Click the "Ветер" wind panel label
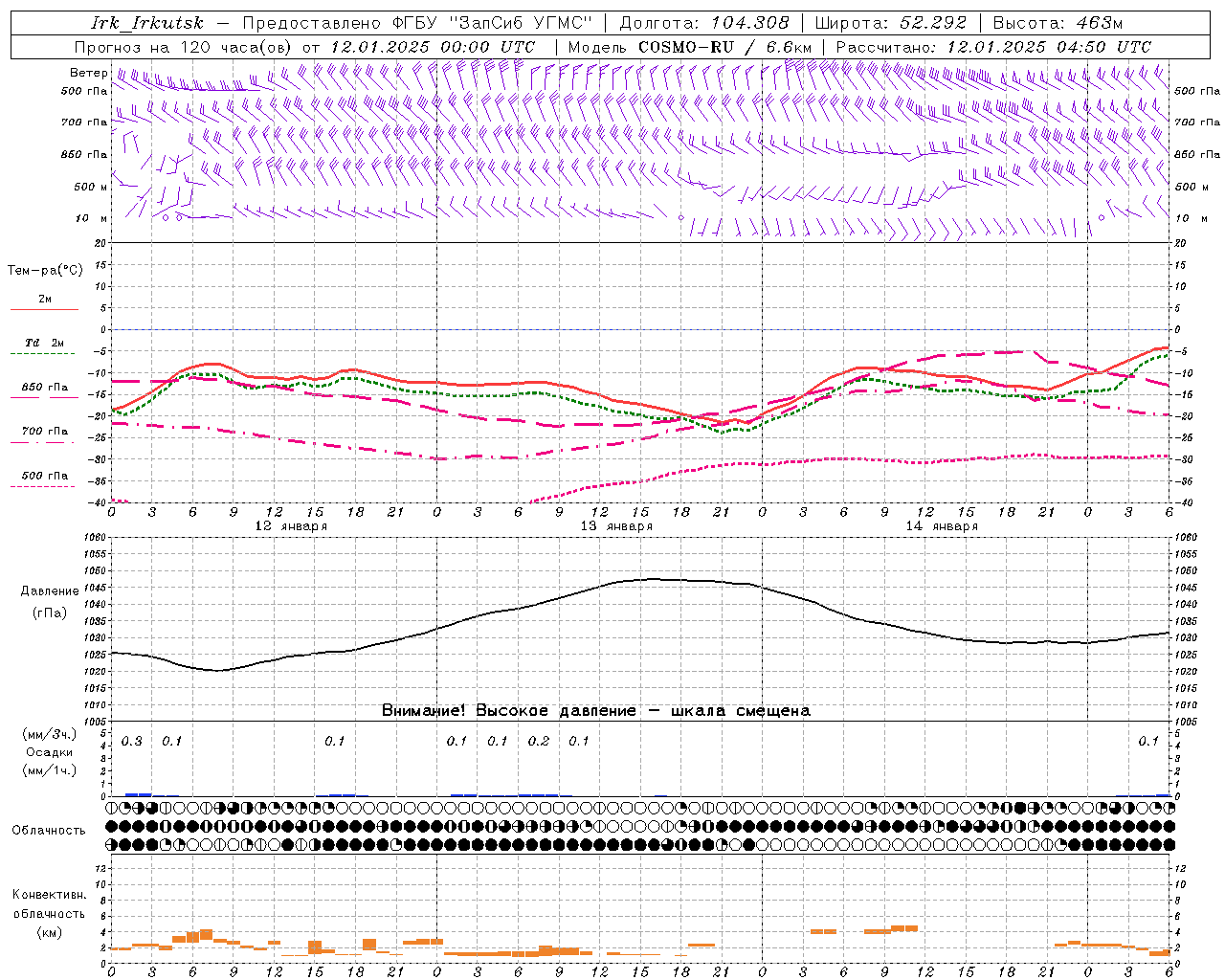This screenshot has height=980, width=1225. (88, 73)
